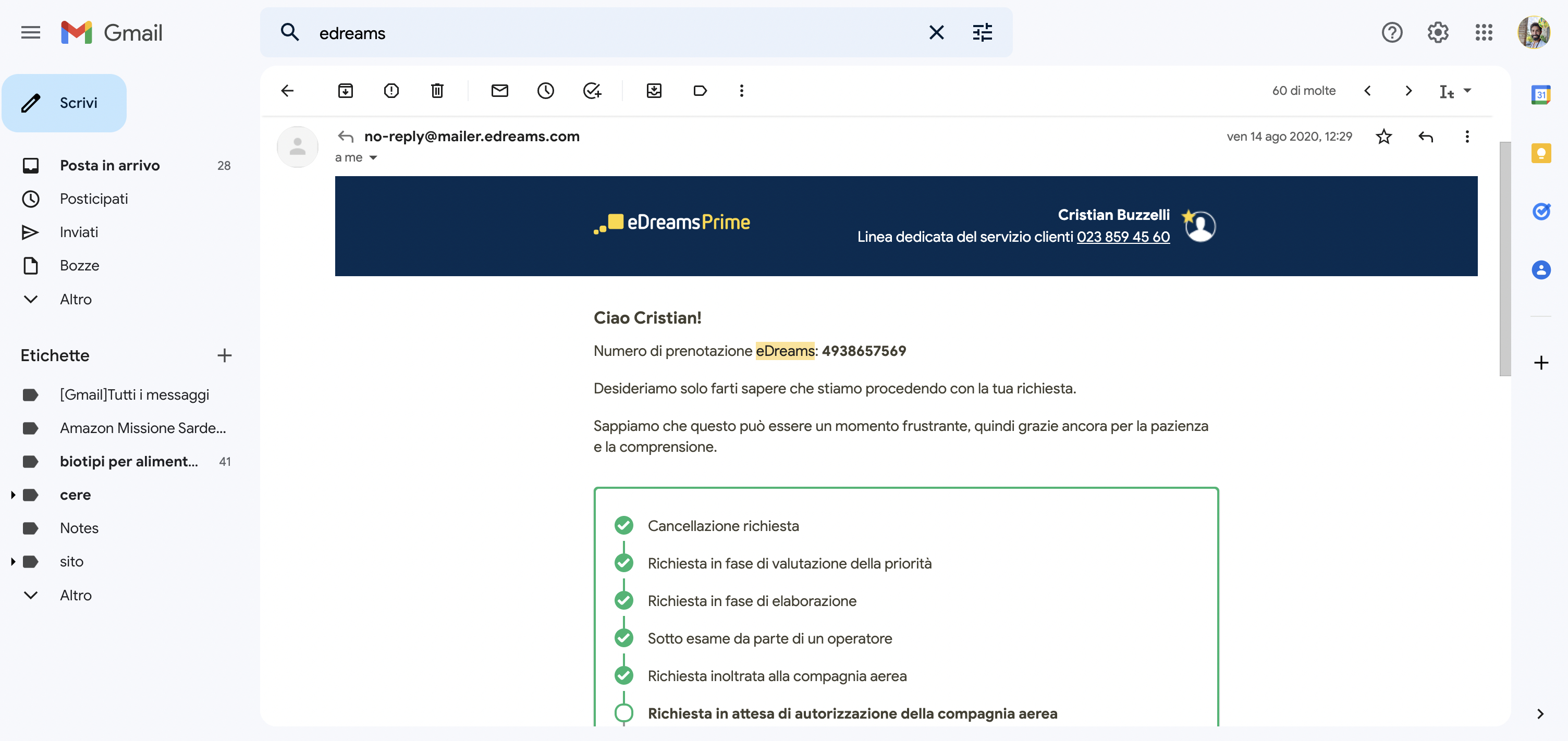Reply to no-reply@mailer.edreams.com

point(1426,137)
